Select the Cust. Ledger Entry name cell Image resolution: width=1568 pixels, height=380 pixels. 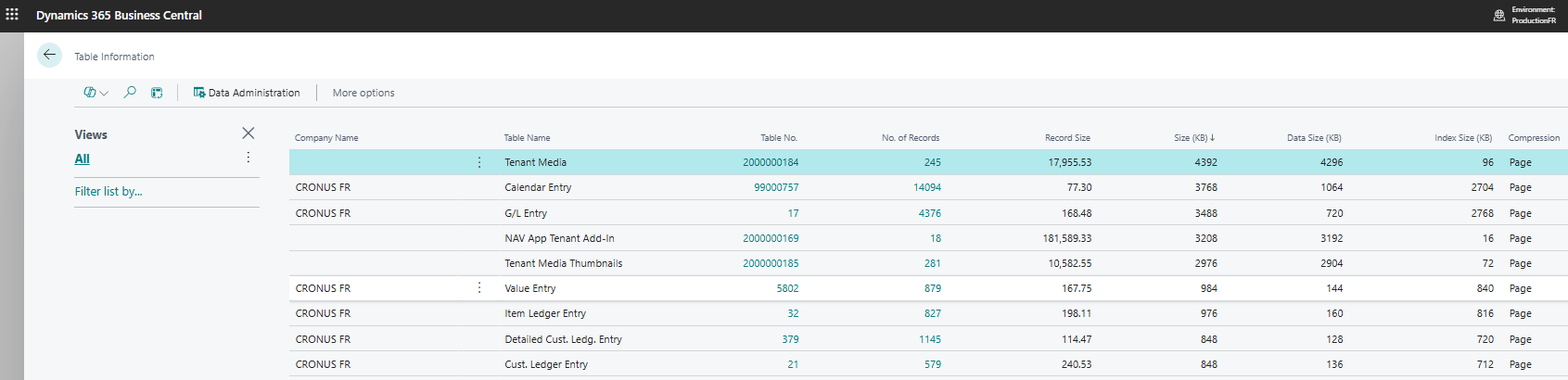click(x=546, y=364)
